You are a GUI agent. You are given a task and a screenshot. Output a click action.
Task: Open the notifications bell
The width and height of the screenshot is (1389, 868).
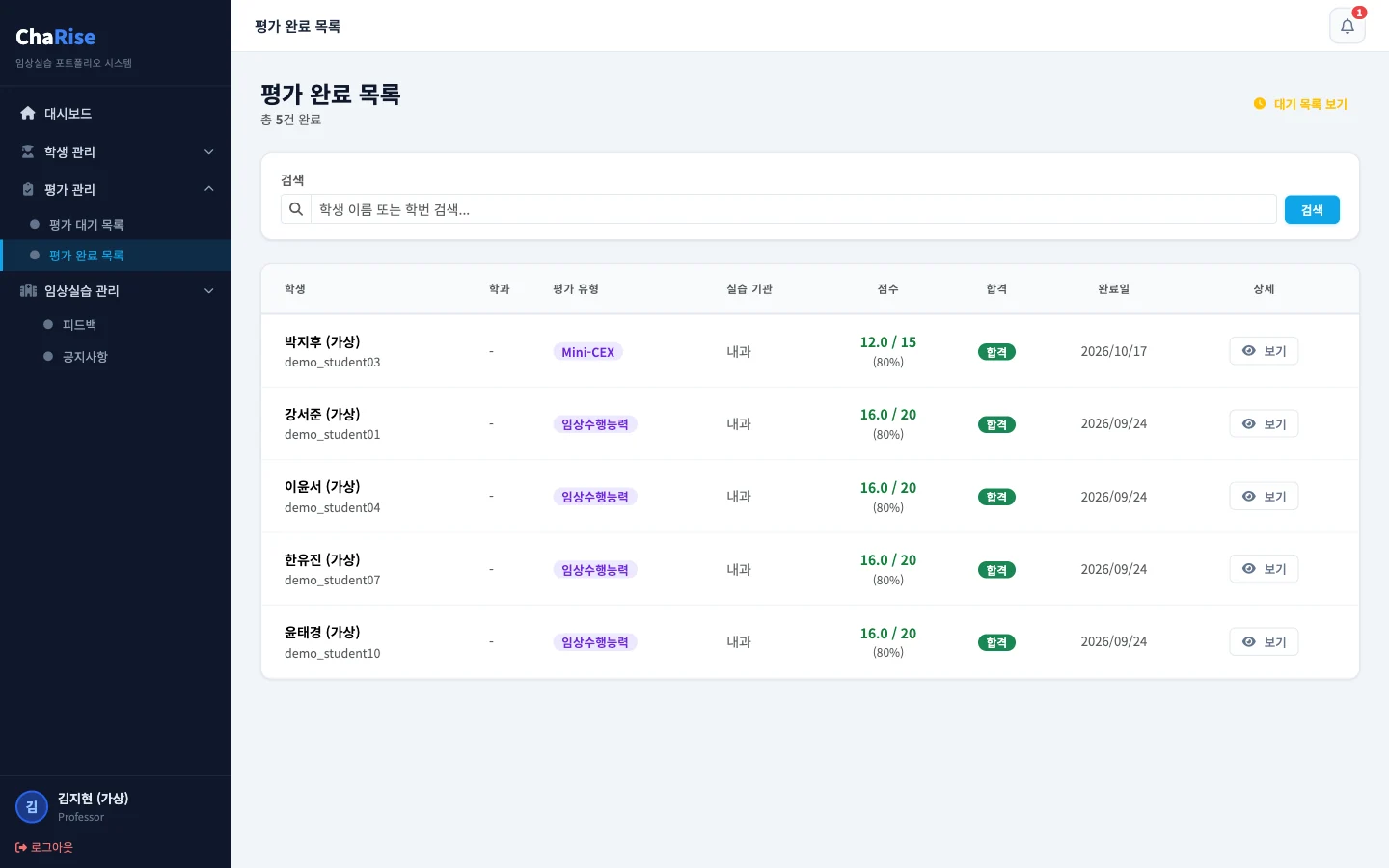(1348, 26)
